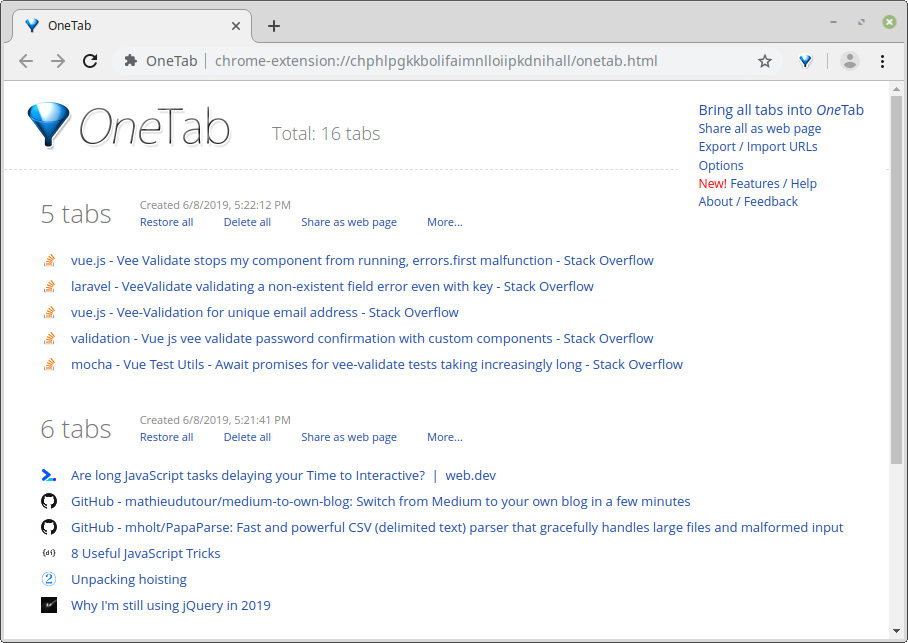This screenshot has width=908, height=643.
Task: Click the GitHub favicon beside PapaParse entry
Action: pyautogui.click(x=49, y=527)
